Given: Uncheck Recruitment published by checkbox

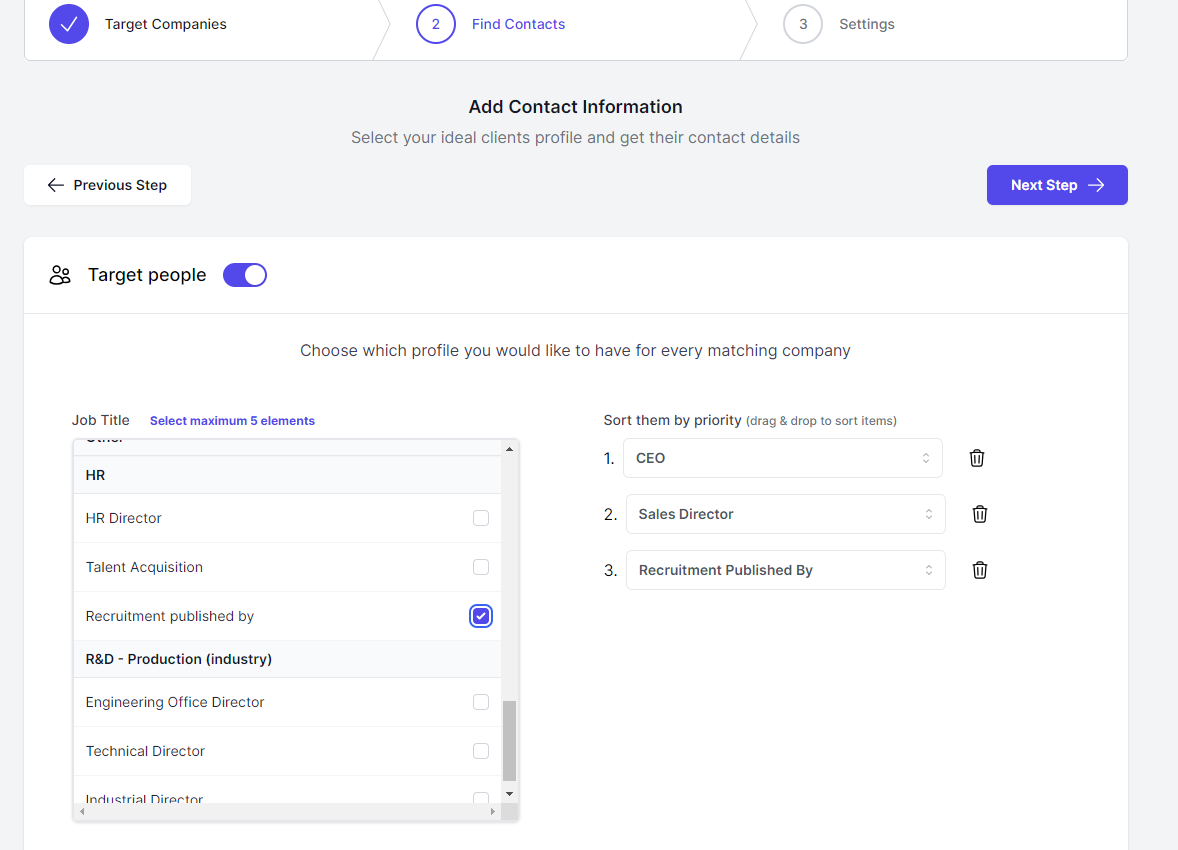Looking at the screenshot, I should (x=481, y=616).
